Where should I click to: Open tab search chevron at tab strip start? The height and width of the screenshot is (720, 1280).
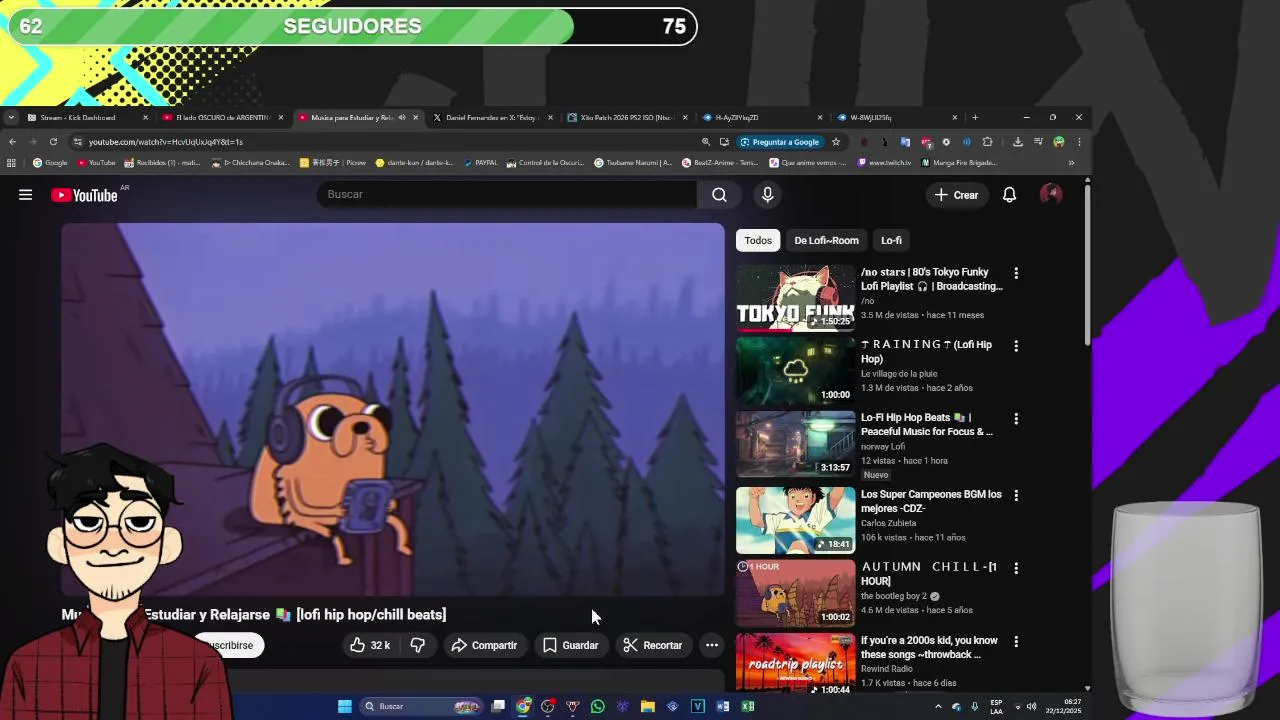click(x=11, y=117)
